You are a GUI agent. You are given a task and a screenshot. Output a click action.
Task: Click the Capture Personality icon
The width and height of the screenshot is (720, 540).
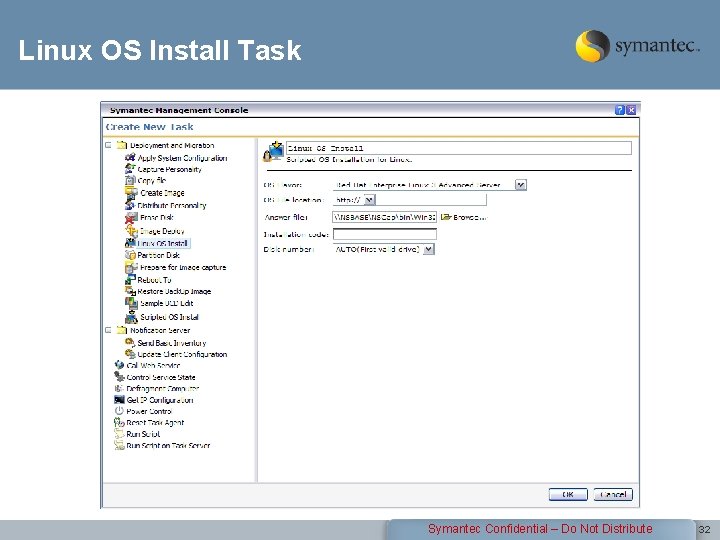point(130,169)
